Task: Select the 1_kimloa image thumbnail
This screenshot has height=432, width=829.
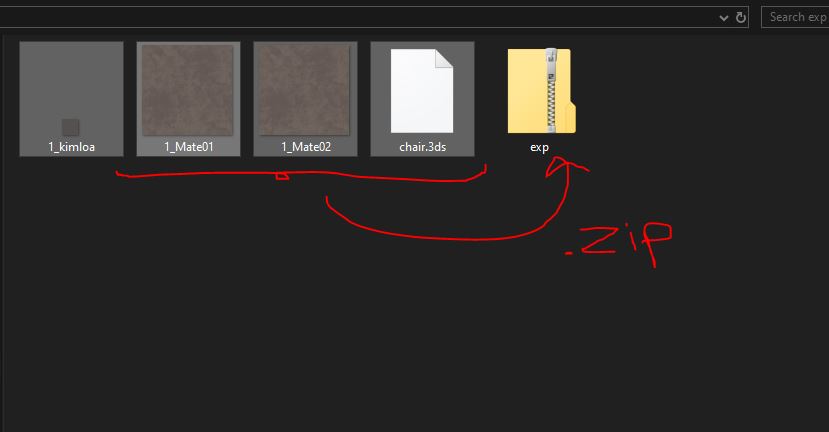Action: click(x=71, y=99)
